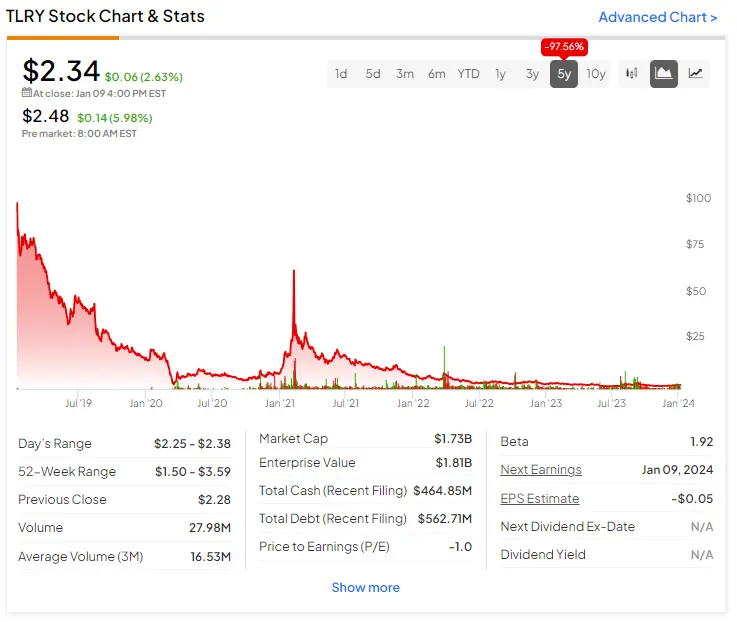Click the -97.56% change badge
The width and height of the screenshot is (737, 622).
[564, 47]
